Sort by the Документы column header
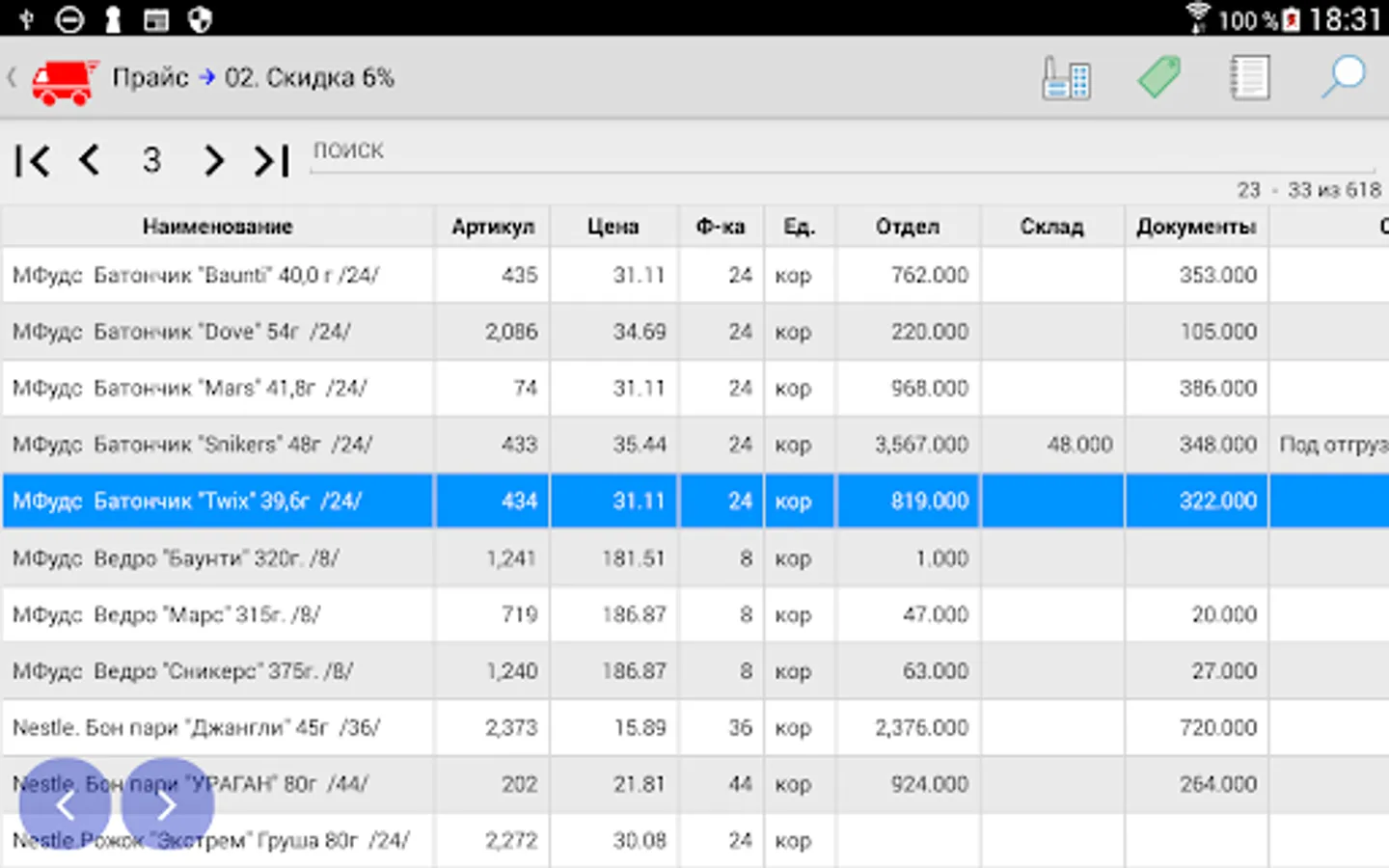 pyautogui.click(x=1197, y=227)
